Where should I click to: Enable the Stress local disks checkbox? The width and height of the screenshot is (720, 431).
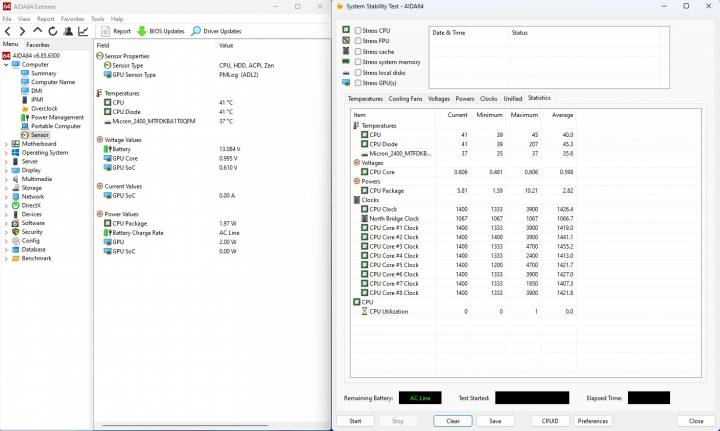point(358,73)
